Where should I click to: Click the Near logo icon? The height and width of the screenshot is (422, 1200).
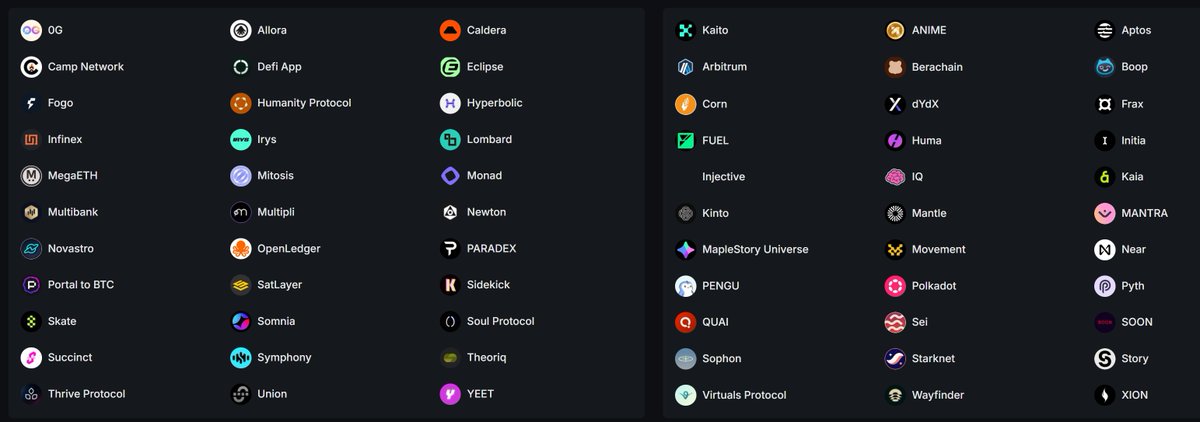coord(1105,249)
